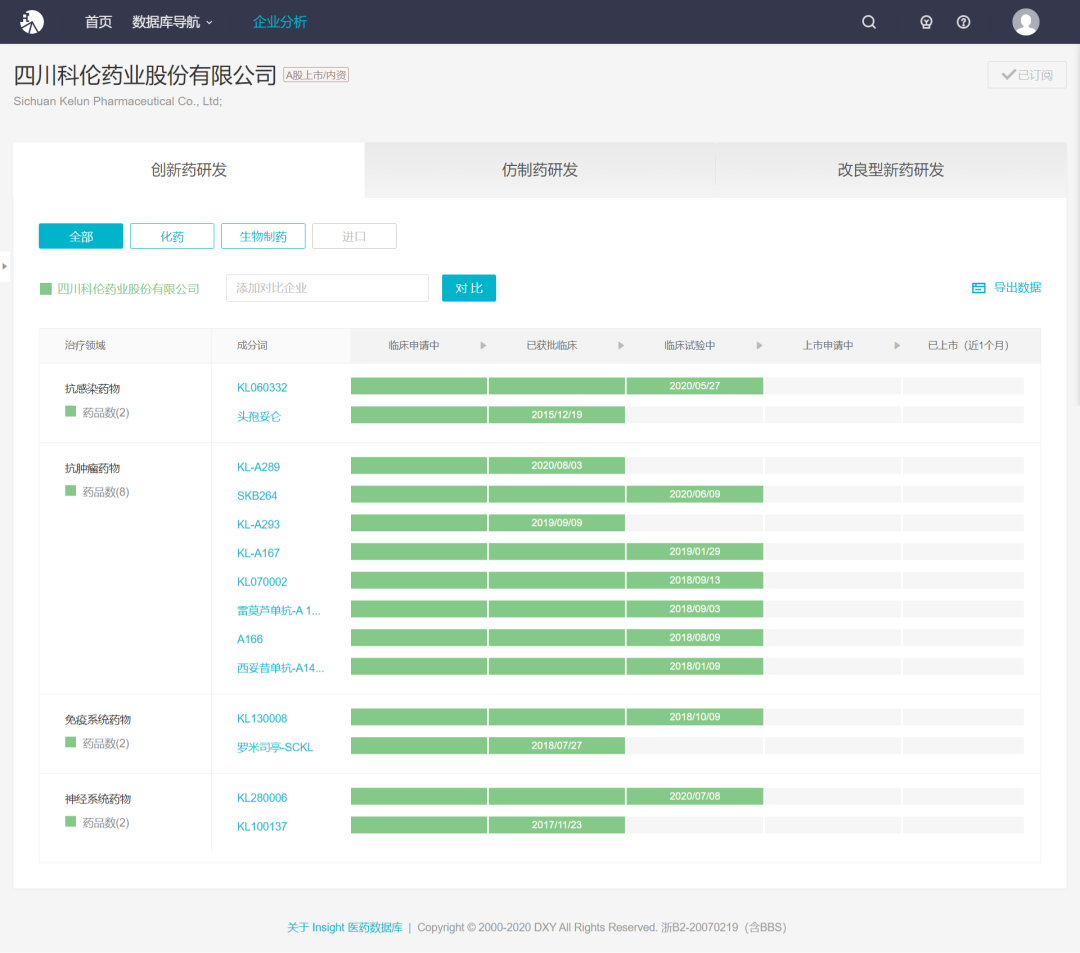Click the 神经系统药物 category label

pos(98,799)
